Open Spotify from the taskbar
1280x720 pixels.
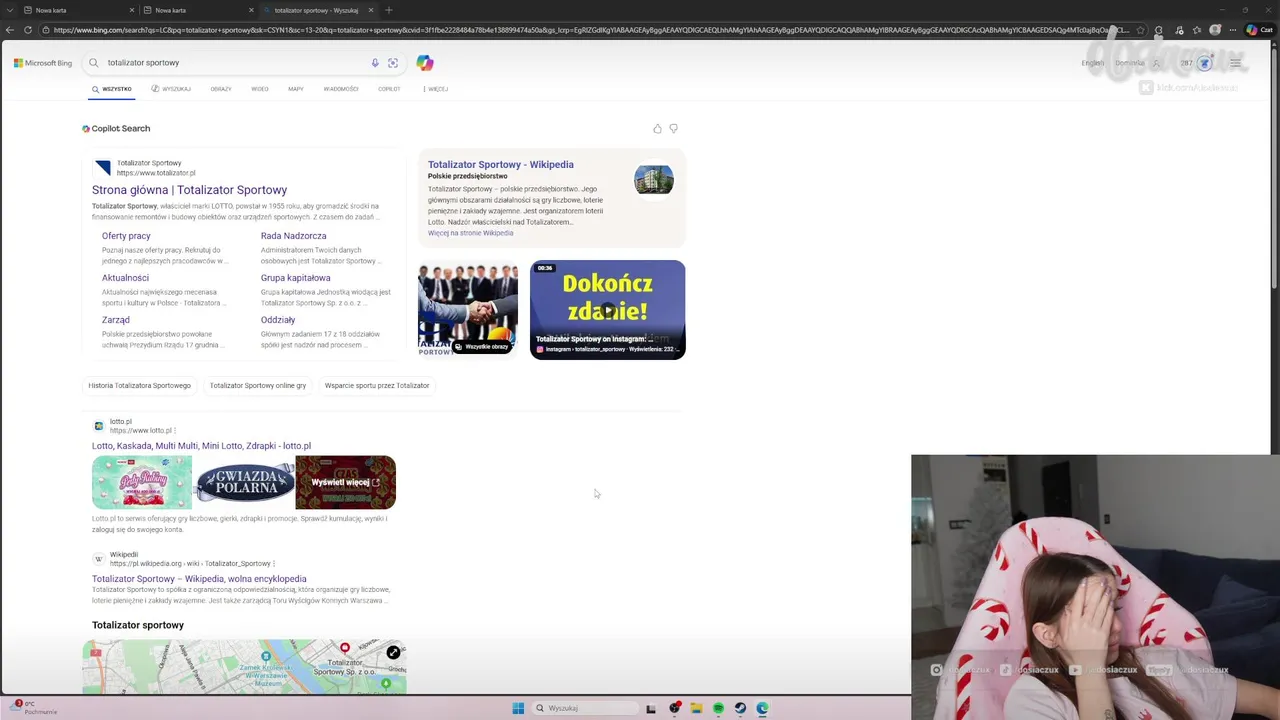tap(718, 708)
